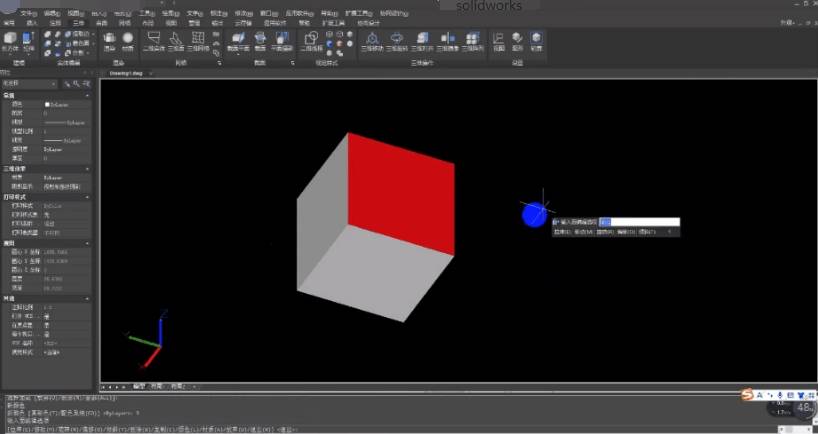Collapse the Other (其他) properties section
This screenshot has height=434, width=818.
click(87, 299)
